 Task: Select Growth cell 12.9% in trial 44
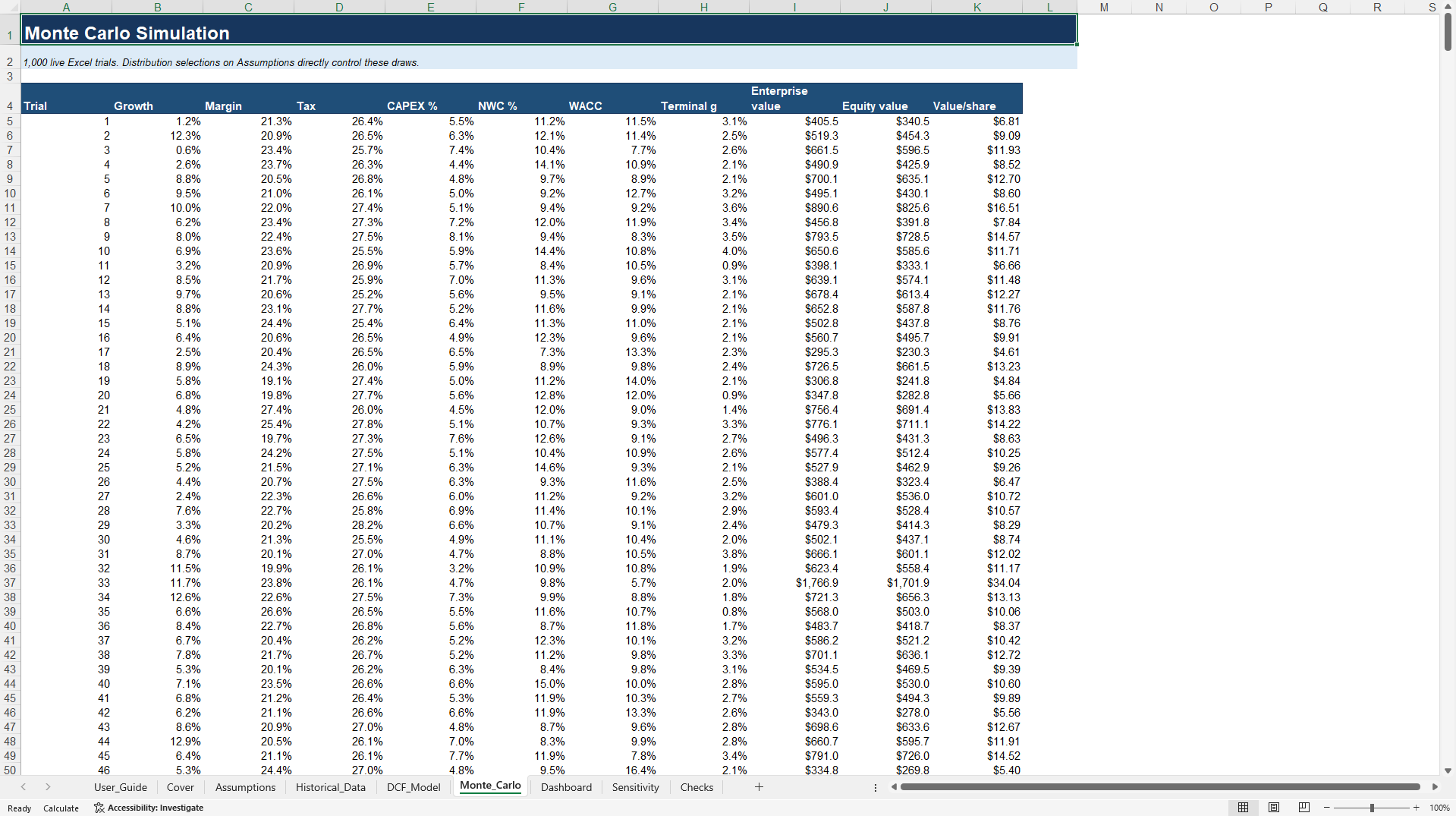click(x=157, y=742)
